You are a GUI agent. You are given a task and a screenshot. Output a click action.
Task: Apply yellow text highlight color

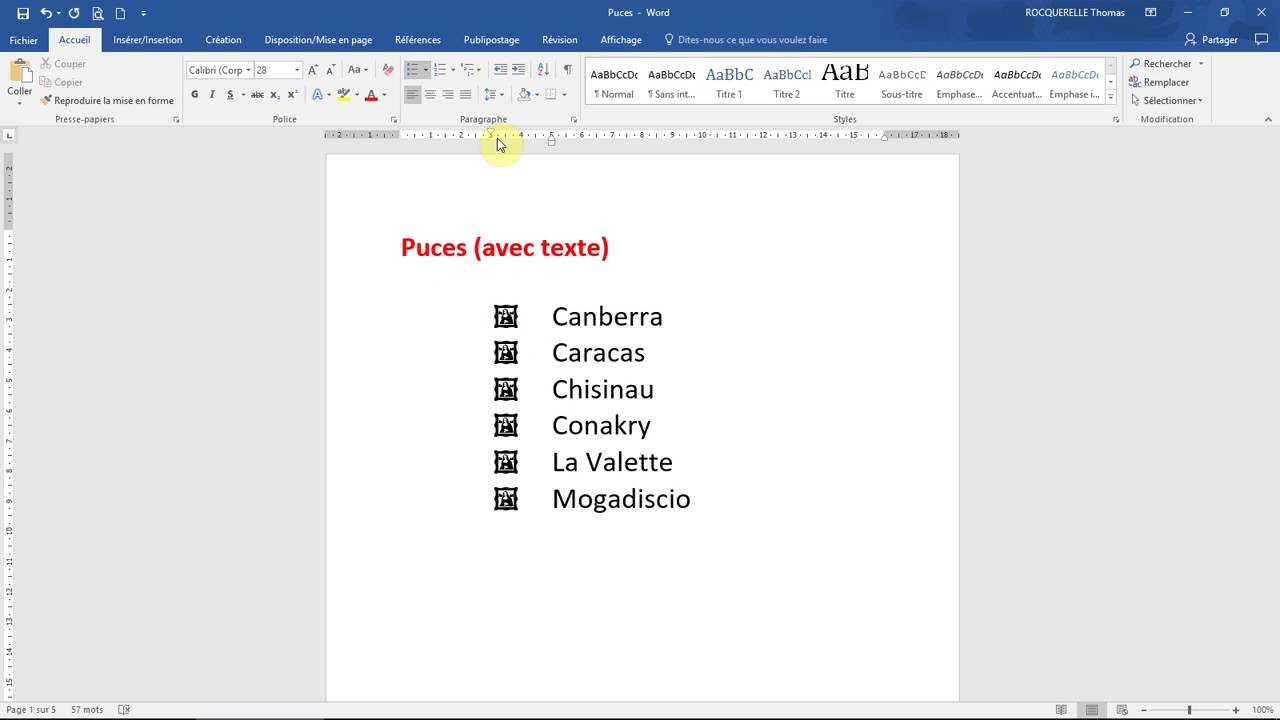click(344, 95)
